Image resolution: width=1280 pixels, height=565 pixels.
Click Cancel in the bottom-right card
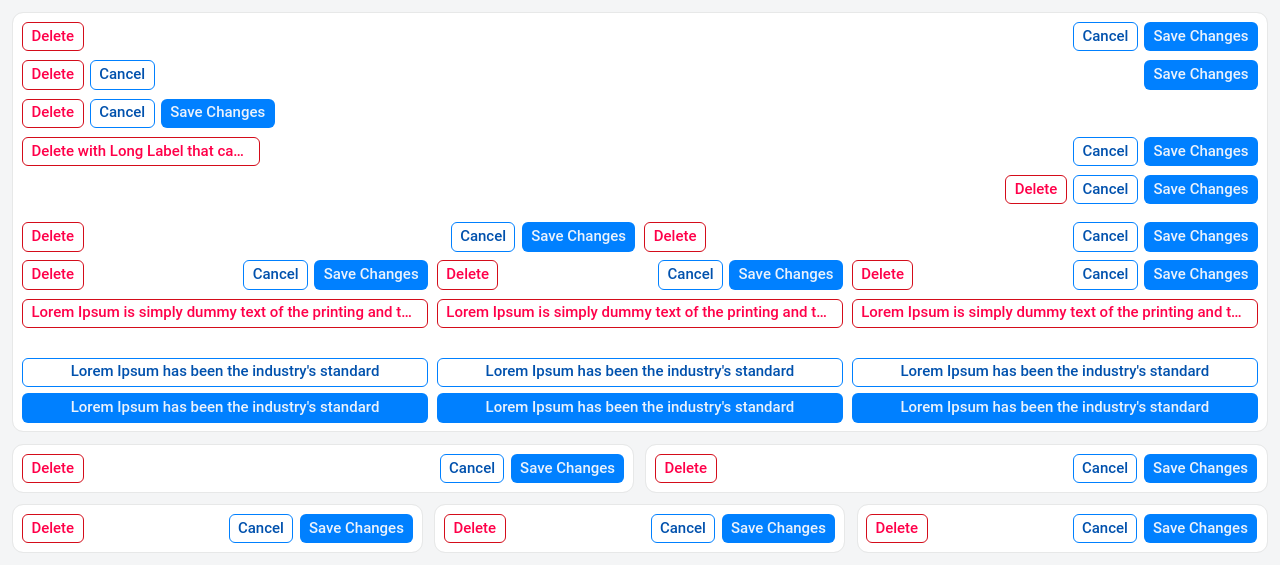click(x=1104, y=528)
